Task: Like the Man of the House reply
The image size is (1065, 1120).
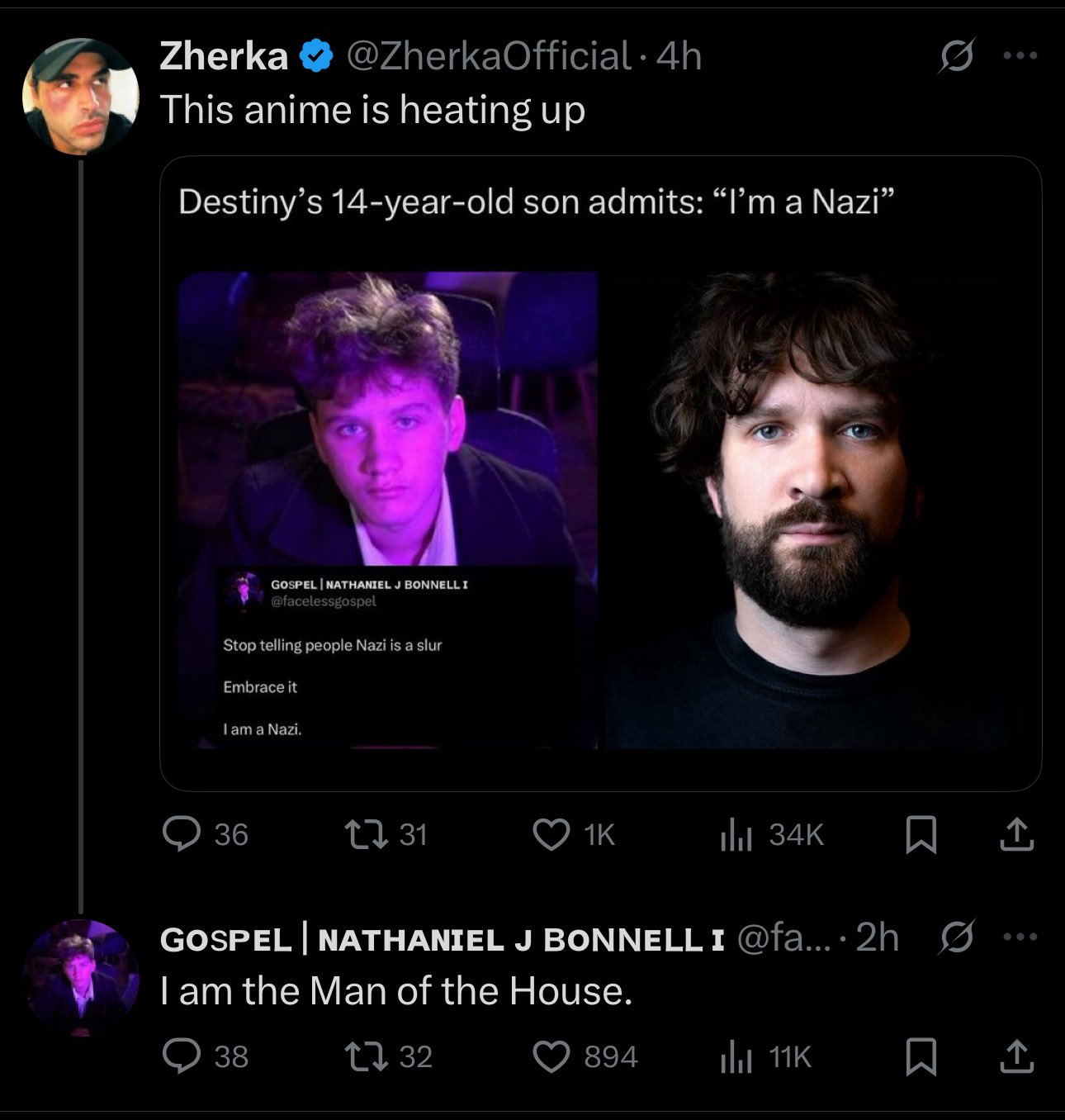Action: (x=551, y=1056)
